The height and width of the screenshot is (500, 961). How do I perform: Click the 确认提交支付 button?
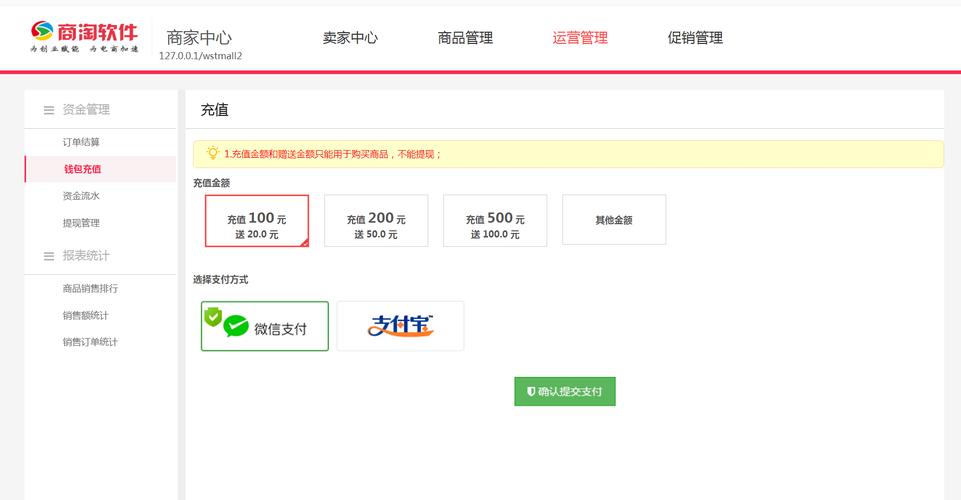click(564, 391)
